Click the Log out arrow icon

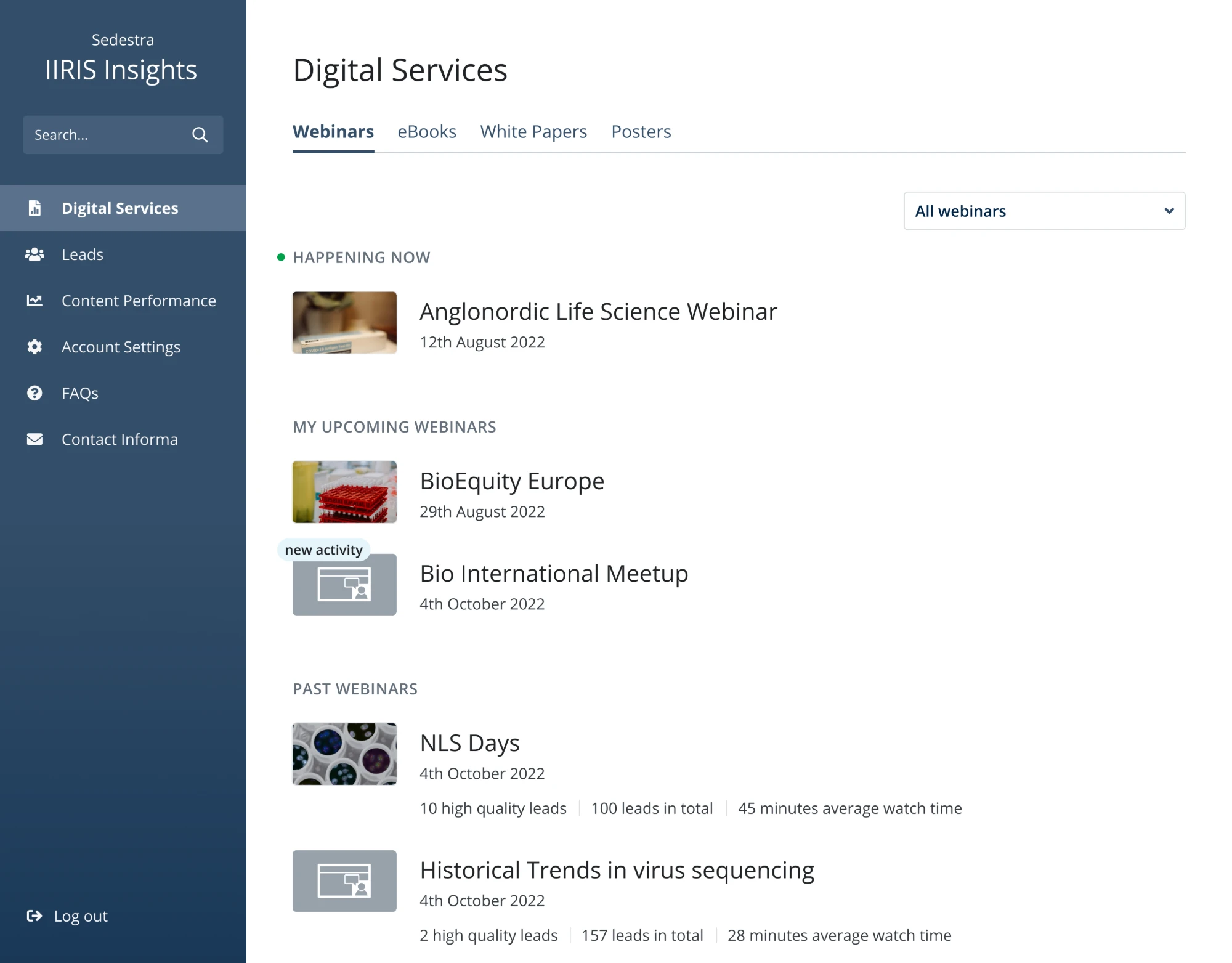pos(34,916)
